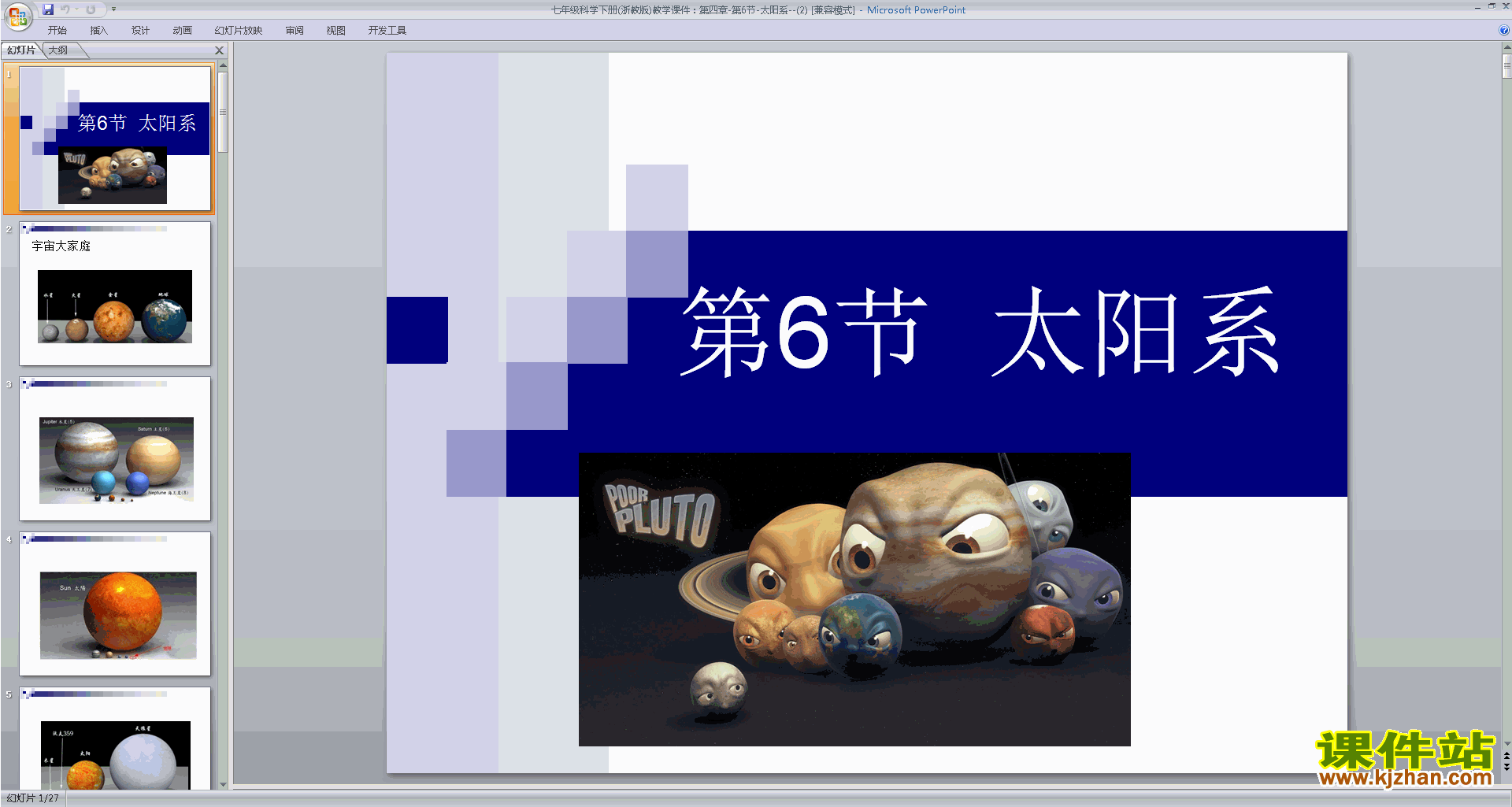
Task: Open the 审阅 ribbon tab
Action: coord(295,31)
